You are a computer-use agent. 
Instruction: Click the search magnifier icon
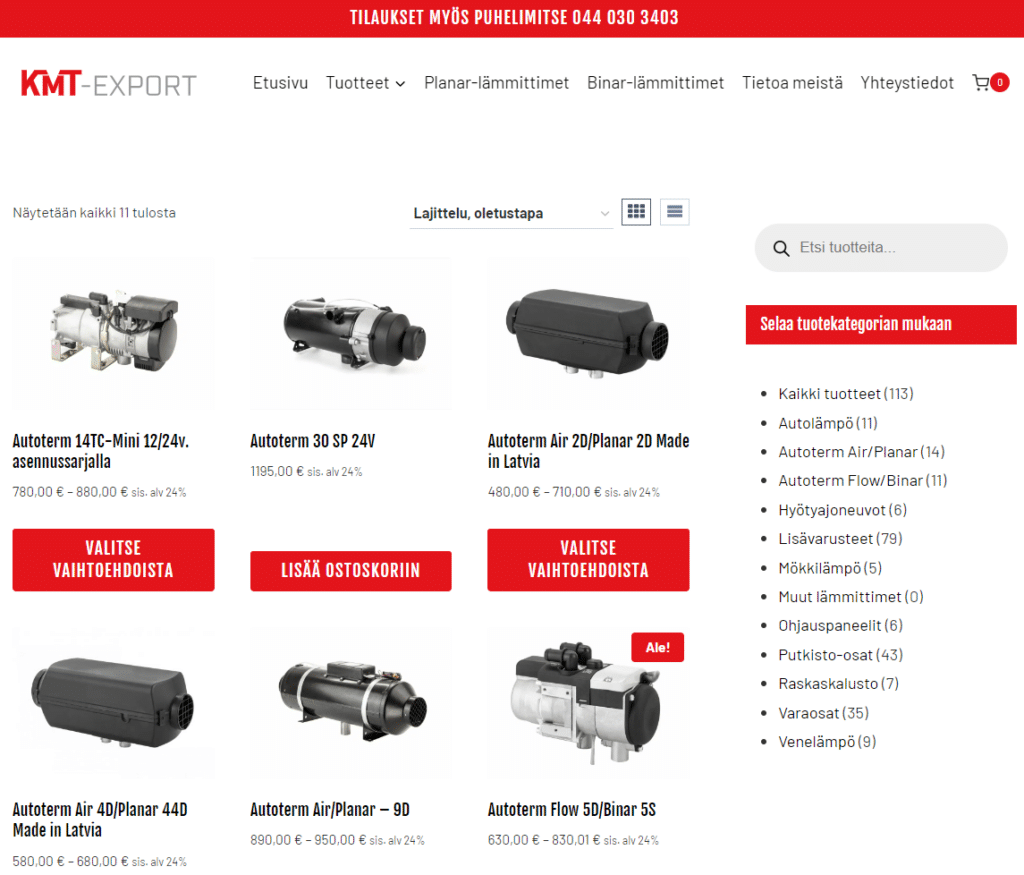pyautogui.click(x=781, y=248)
